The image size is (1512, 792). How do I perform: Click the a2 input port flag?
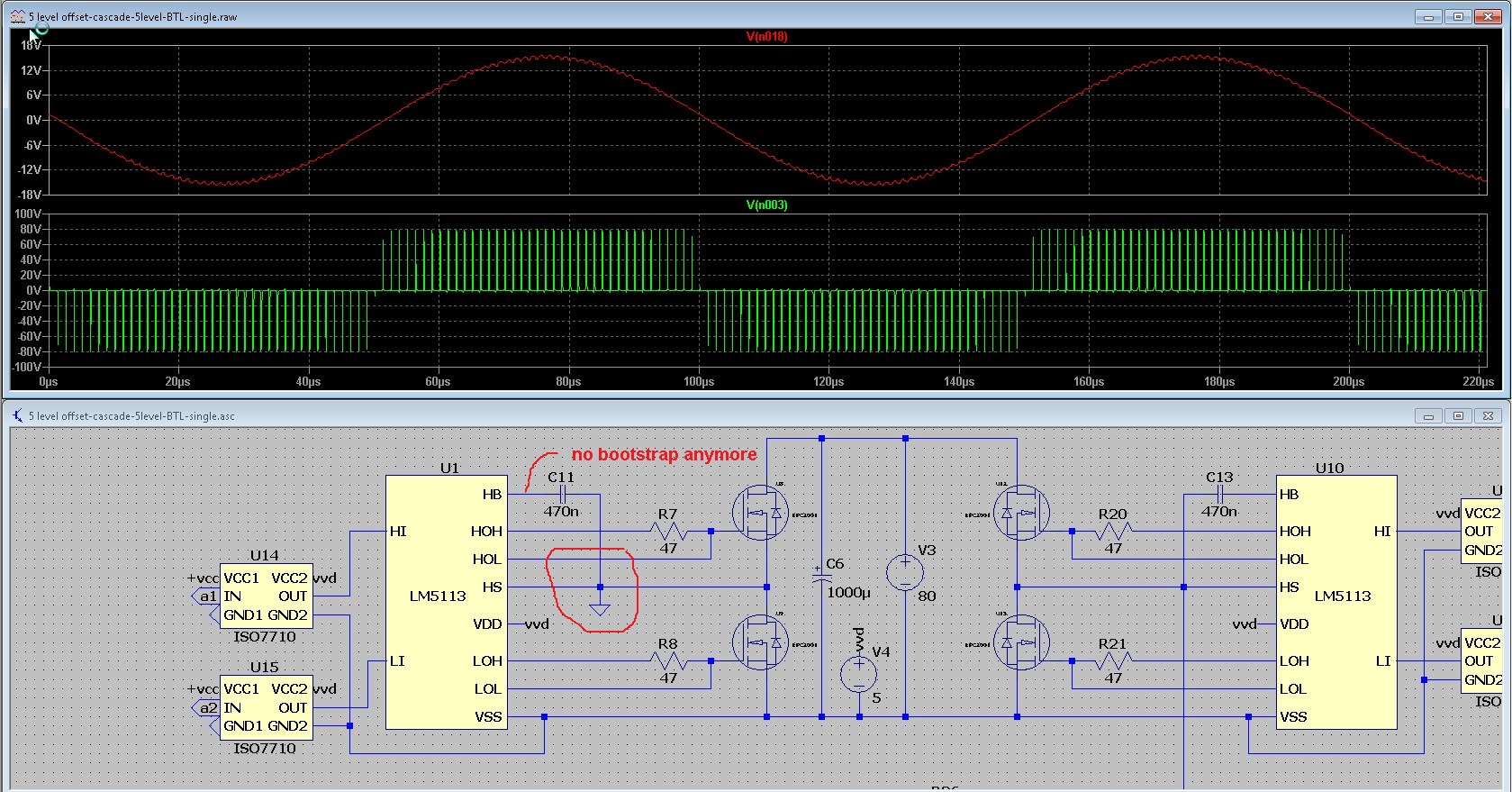click(205, 707)
